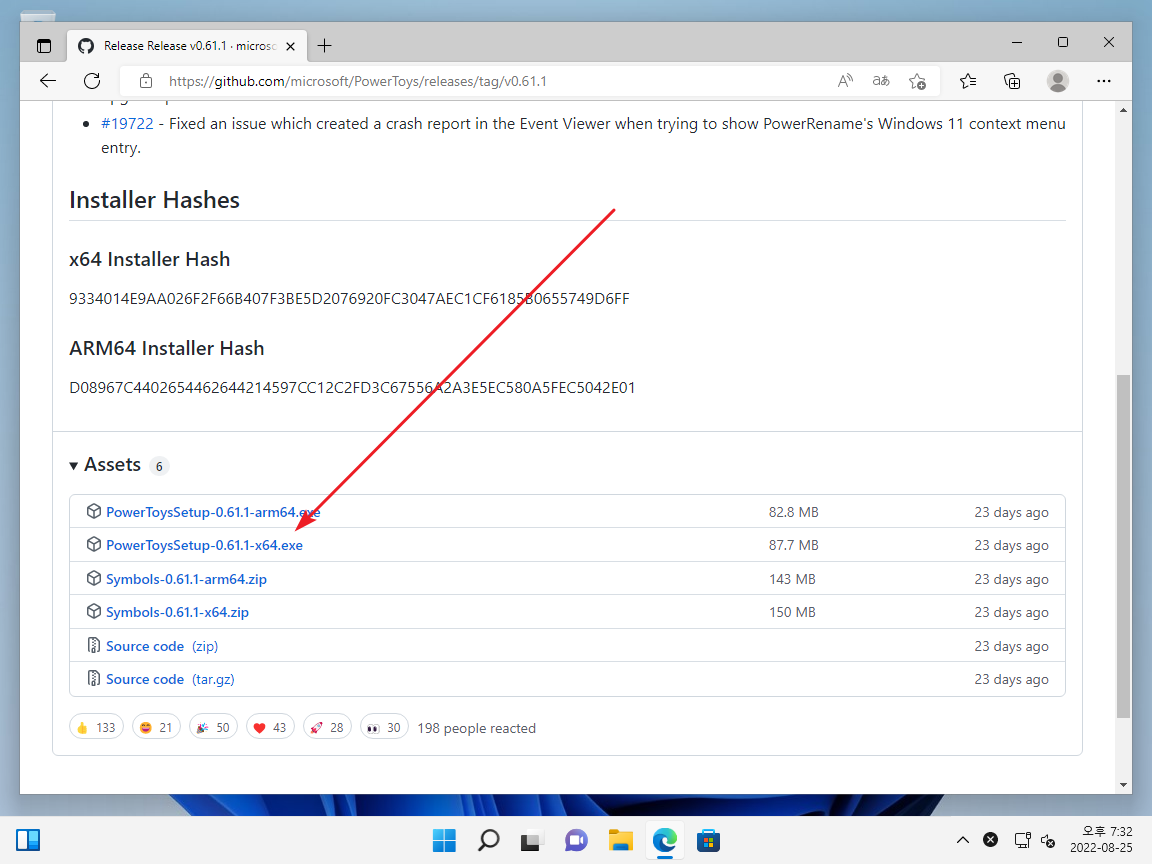
Task: Open the browser profile avatar
Action: [1058, 81]
